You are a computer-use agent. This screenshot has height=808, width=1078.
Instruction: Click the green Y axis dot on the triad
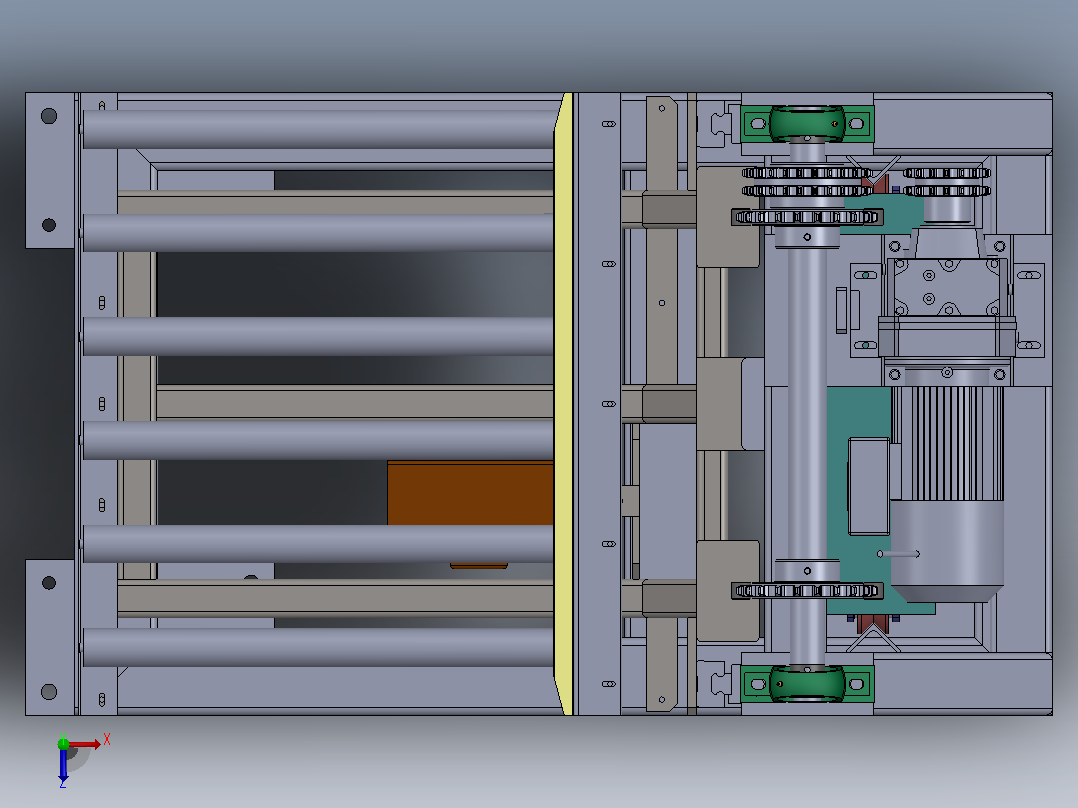63,743
